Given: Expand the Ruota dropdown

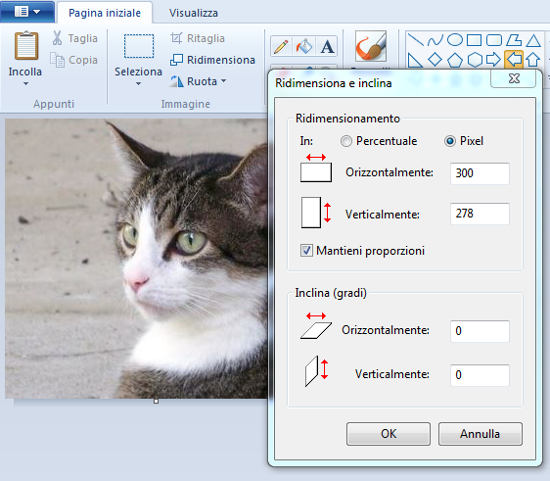Looking at the screenshot, I should tap(223, 81).
